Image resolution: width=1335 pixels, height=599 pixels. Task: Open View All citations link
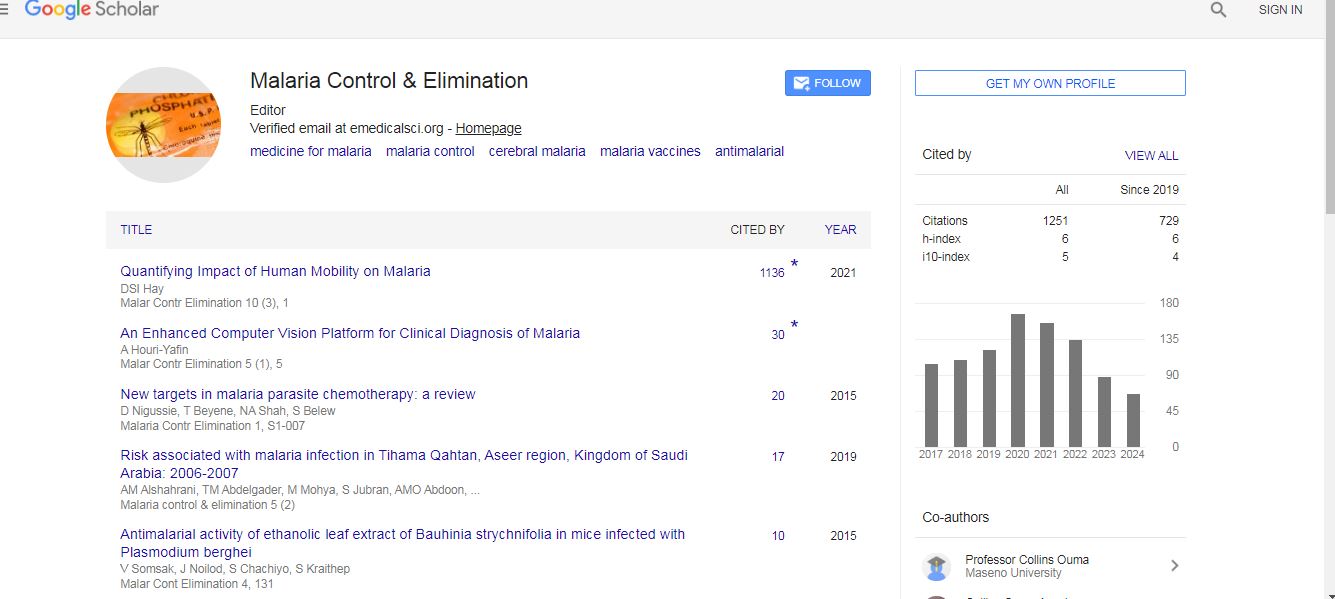click(1151, 156)
